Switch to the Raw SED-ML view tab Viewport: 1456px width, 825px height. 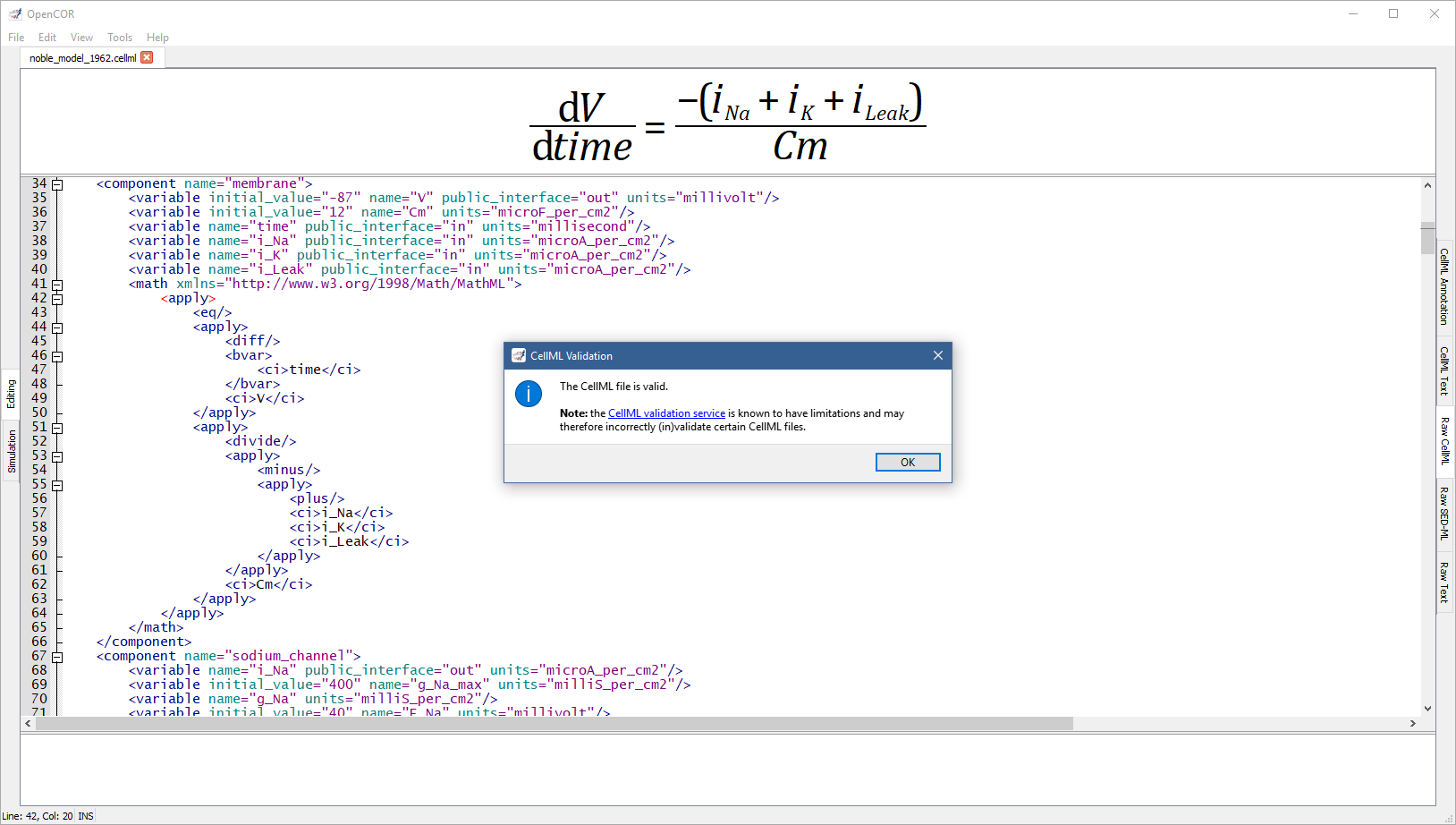1443,513
